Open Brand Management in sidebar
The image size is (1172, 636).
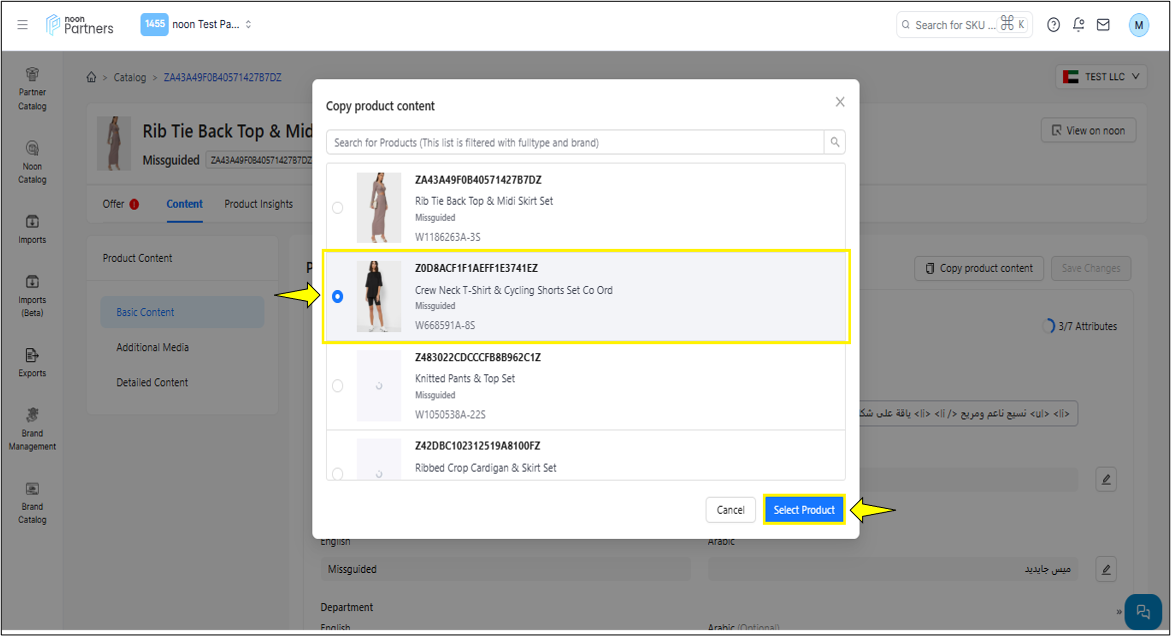point(32,427)
